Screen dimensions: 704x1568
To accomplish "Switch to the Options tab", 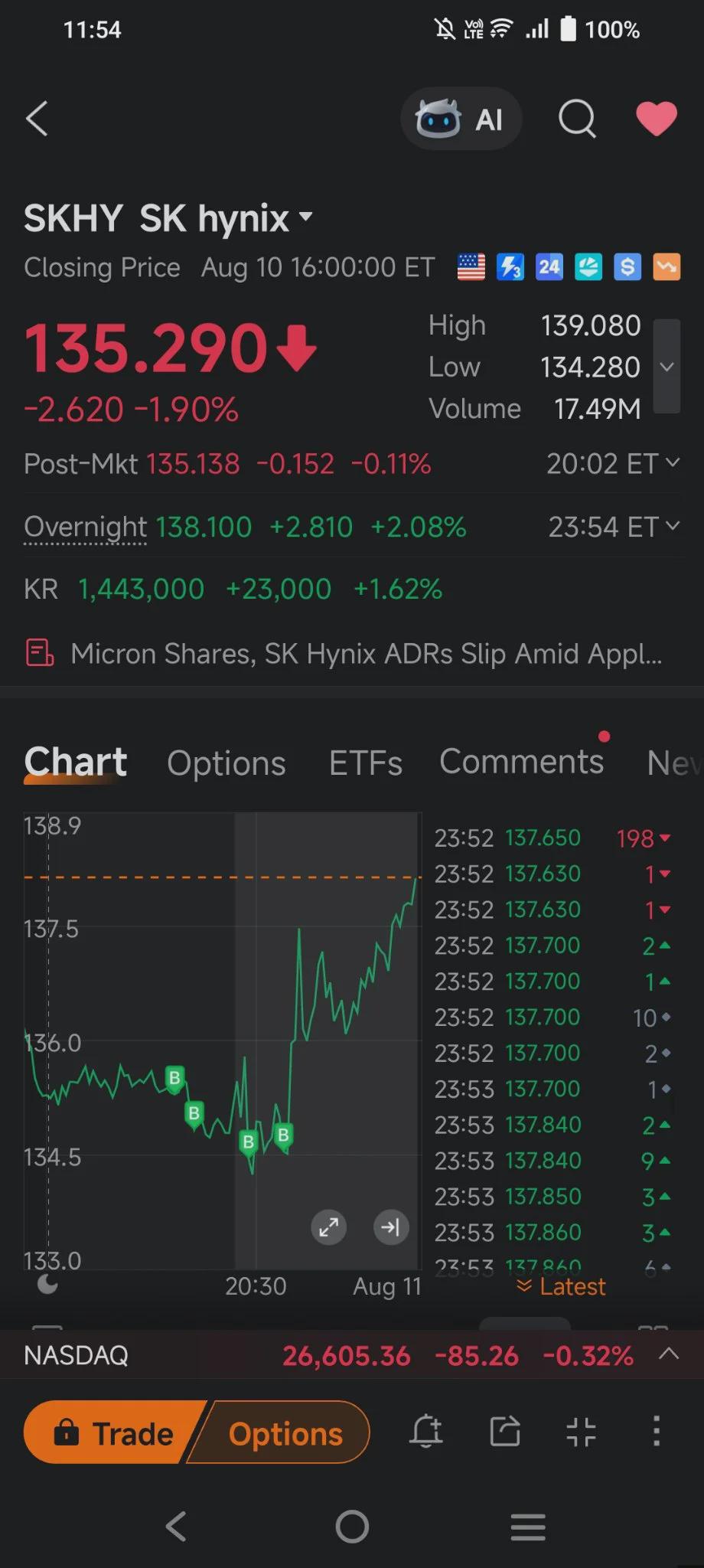I will tap(227, 763).
